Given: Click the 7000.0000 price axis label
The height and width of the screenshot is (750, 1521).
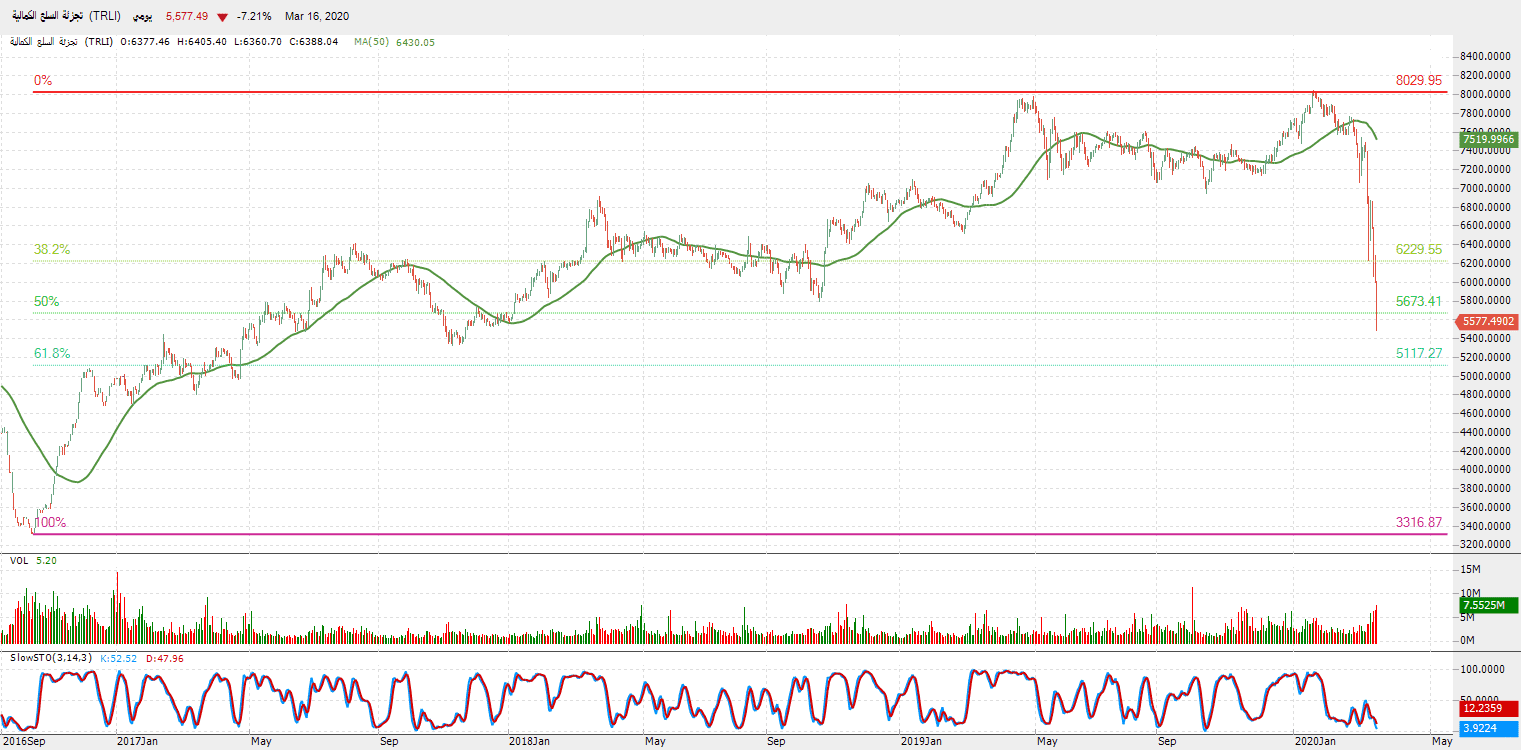Looking at the screenshot, I should coord(1485,188).
